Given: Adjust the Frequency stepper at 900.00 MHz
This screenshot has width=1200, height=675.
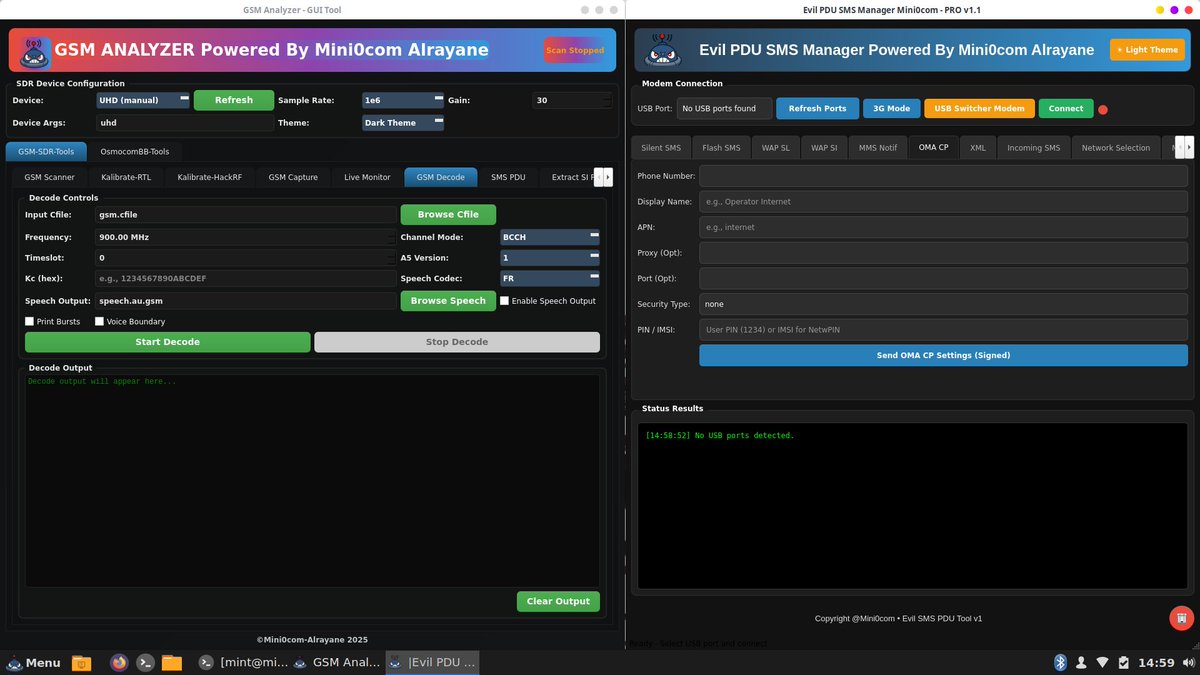Looking at the screenshot, I should (x=245, y=237).
